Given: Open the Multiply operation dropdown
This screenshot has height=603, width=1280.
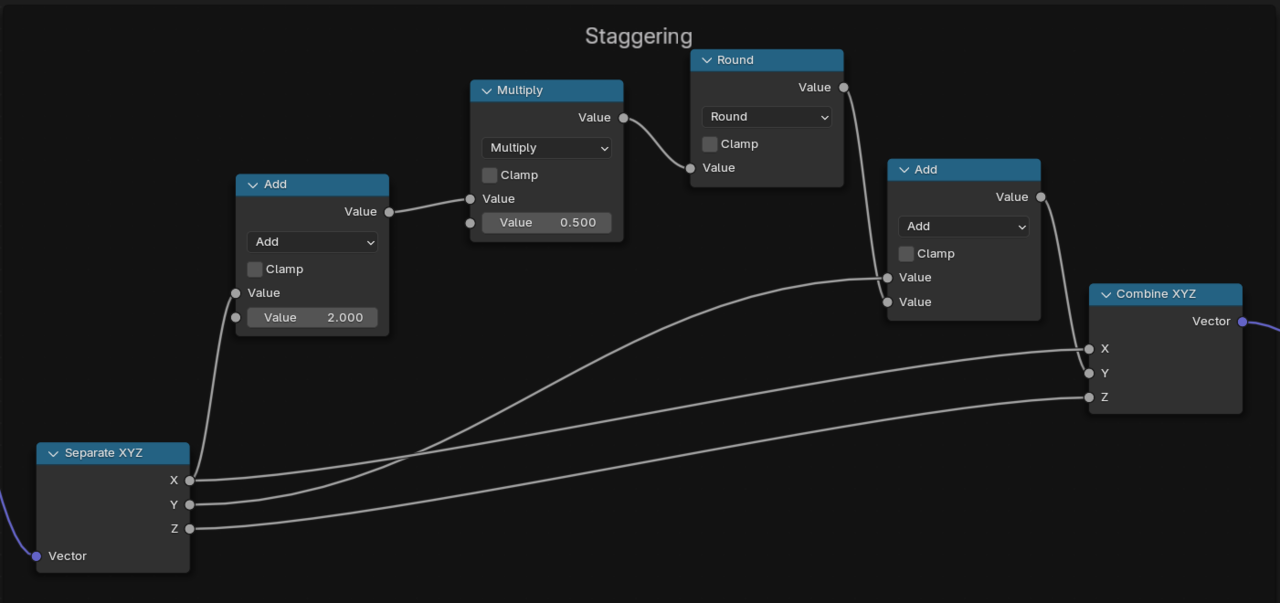Looking at the screenshot, I should 547,148.
